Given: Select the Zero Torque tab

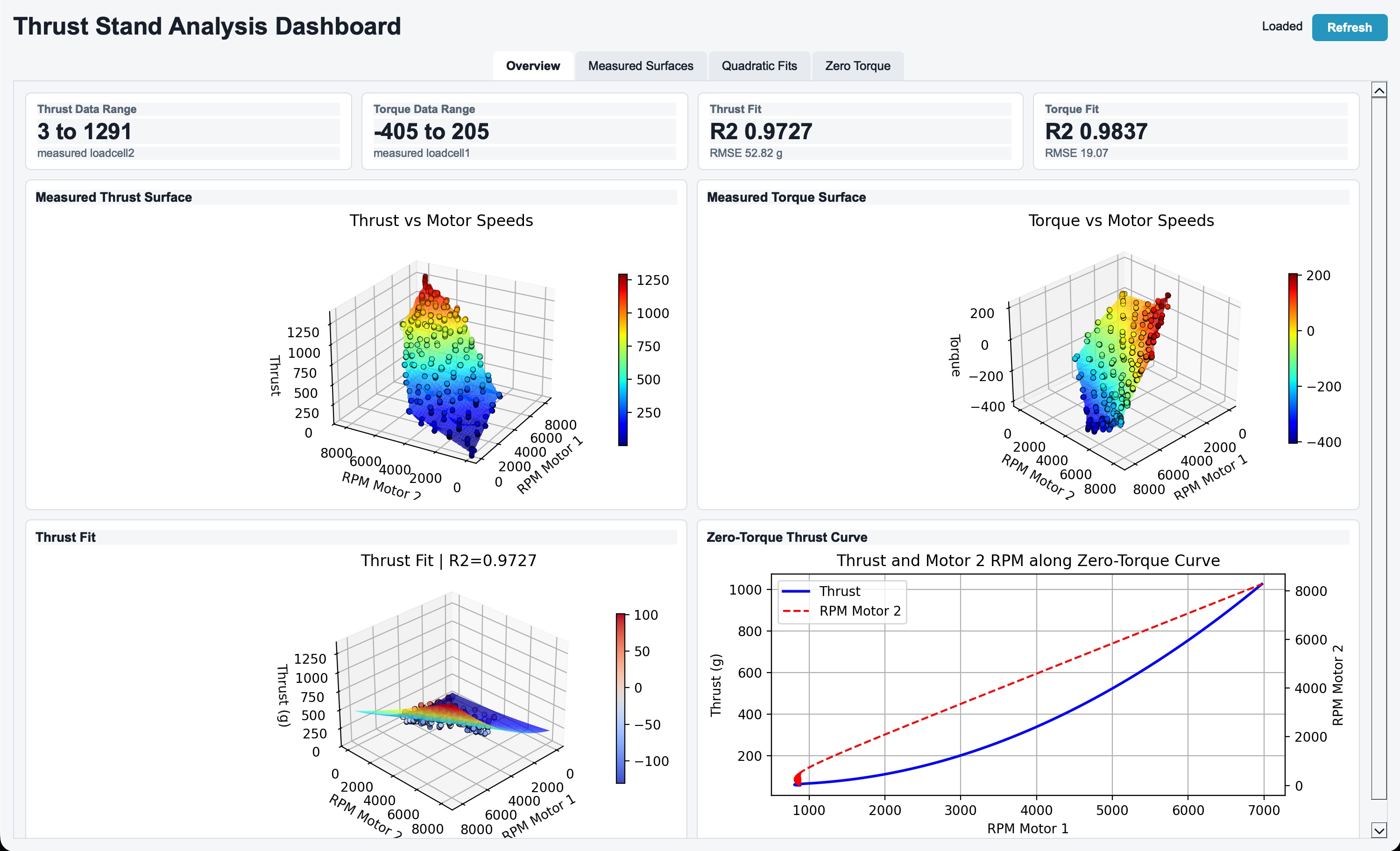Looking at the screenshot, I should (857, 66).
